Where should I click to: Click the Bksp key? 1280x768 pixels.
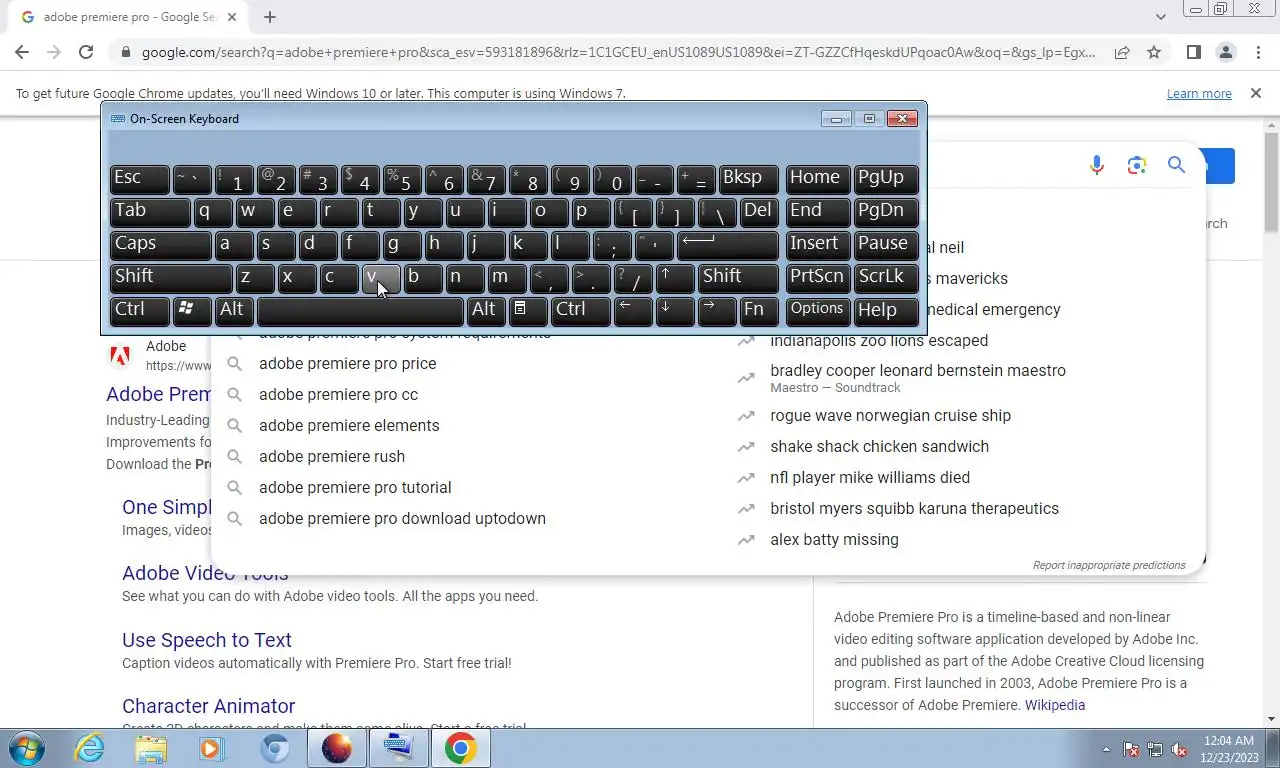click(749, 179)
